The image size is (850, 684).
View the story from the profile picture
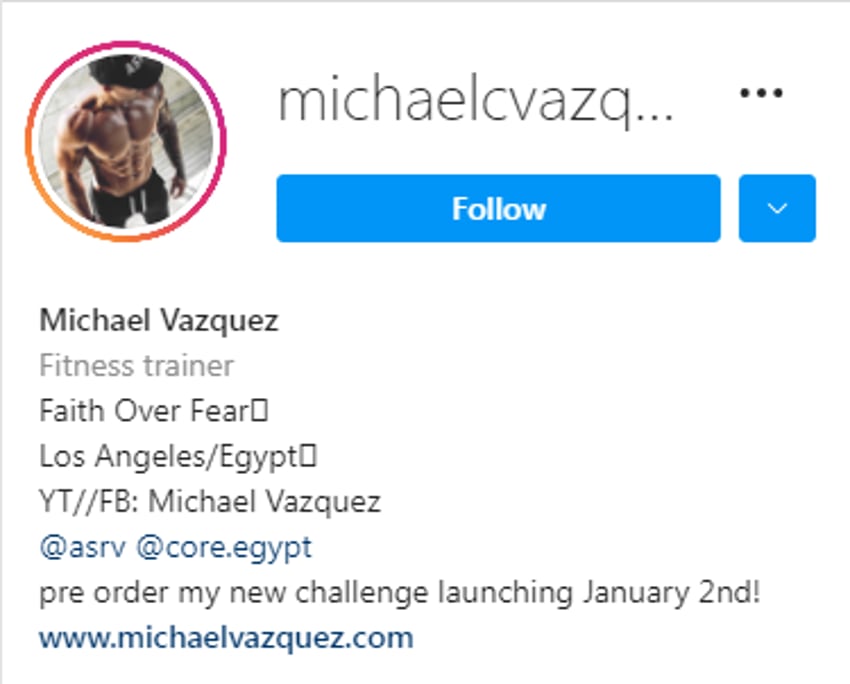[126, 141]
